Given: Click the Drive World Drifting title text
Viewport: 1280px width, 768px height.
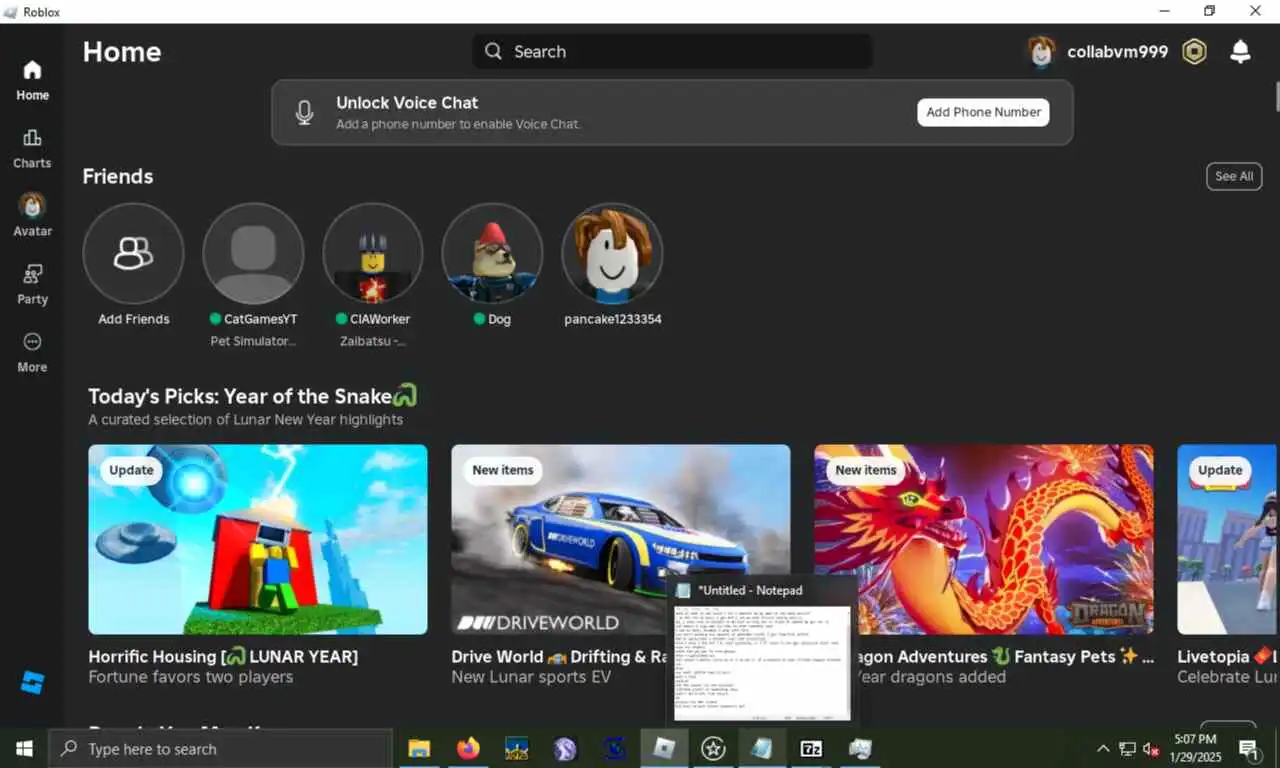Looking at the screenshot, I should click(x=559, y=657).
